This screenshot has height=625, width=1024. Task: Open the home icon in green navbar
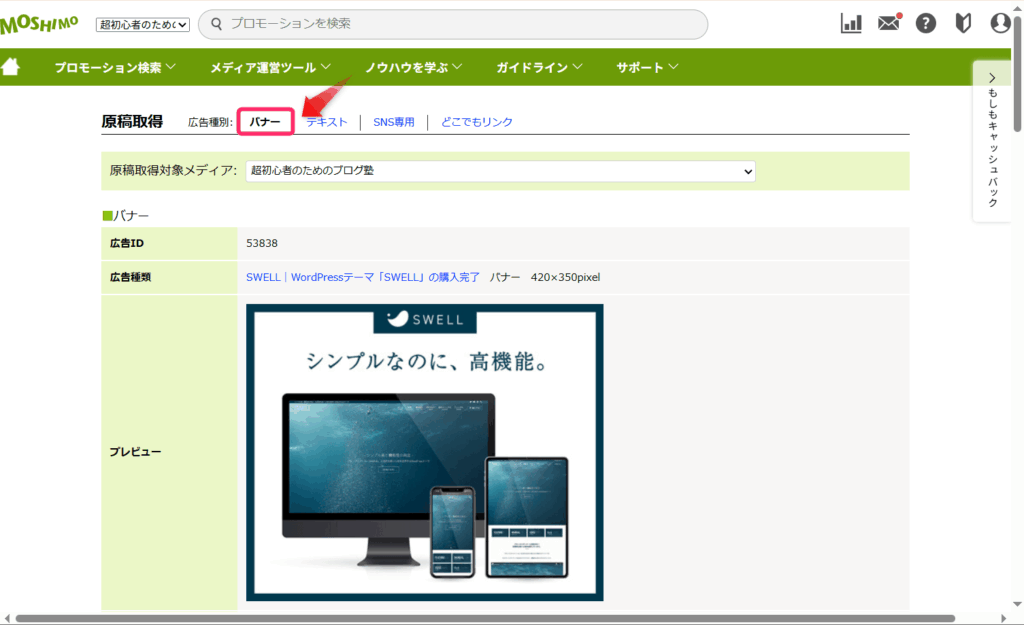pyautogui.click(x=10, y=67)
